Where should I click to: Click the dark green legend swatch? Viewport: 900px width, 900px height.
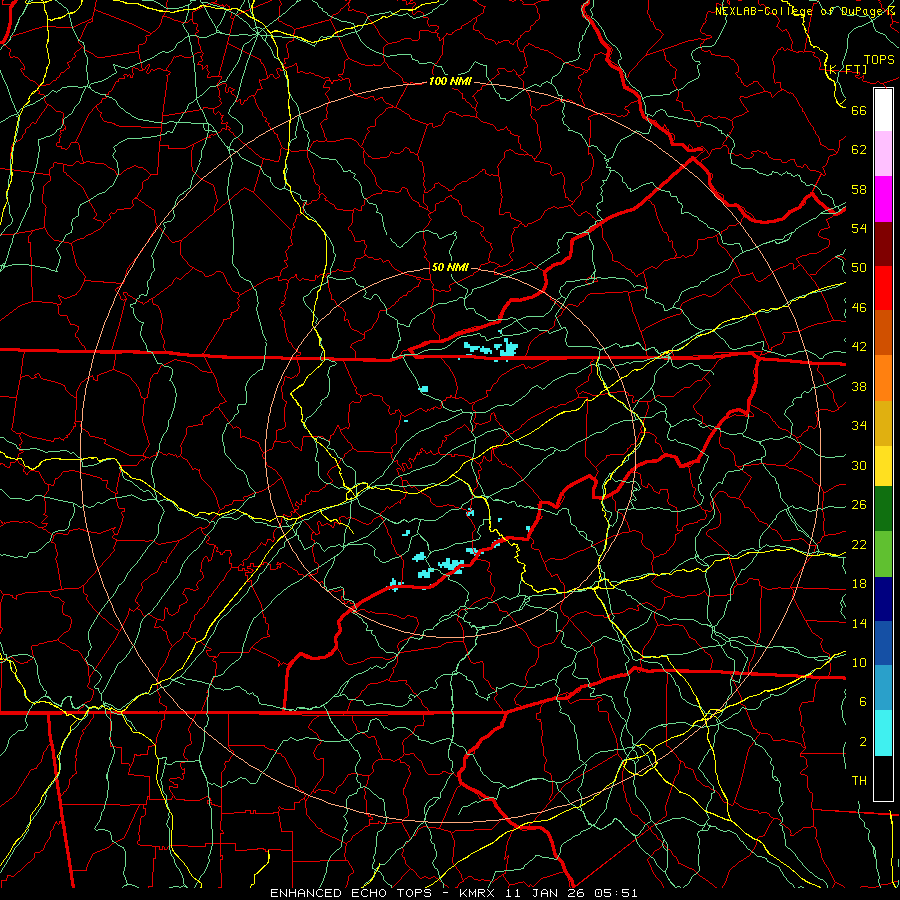883,509
